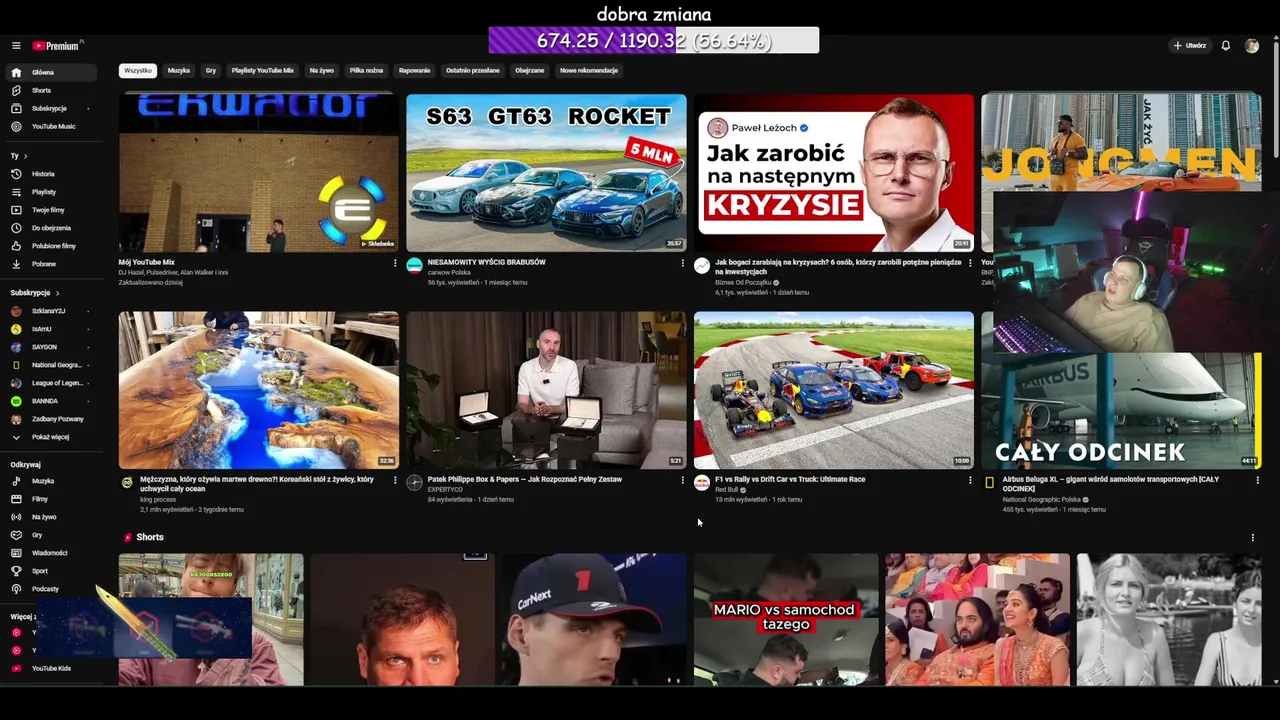This screenshot has height=720, width=1280.
Task: Expand the Ty section chevron
Action: point(25,156)
